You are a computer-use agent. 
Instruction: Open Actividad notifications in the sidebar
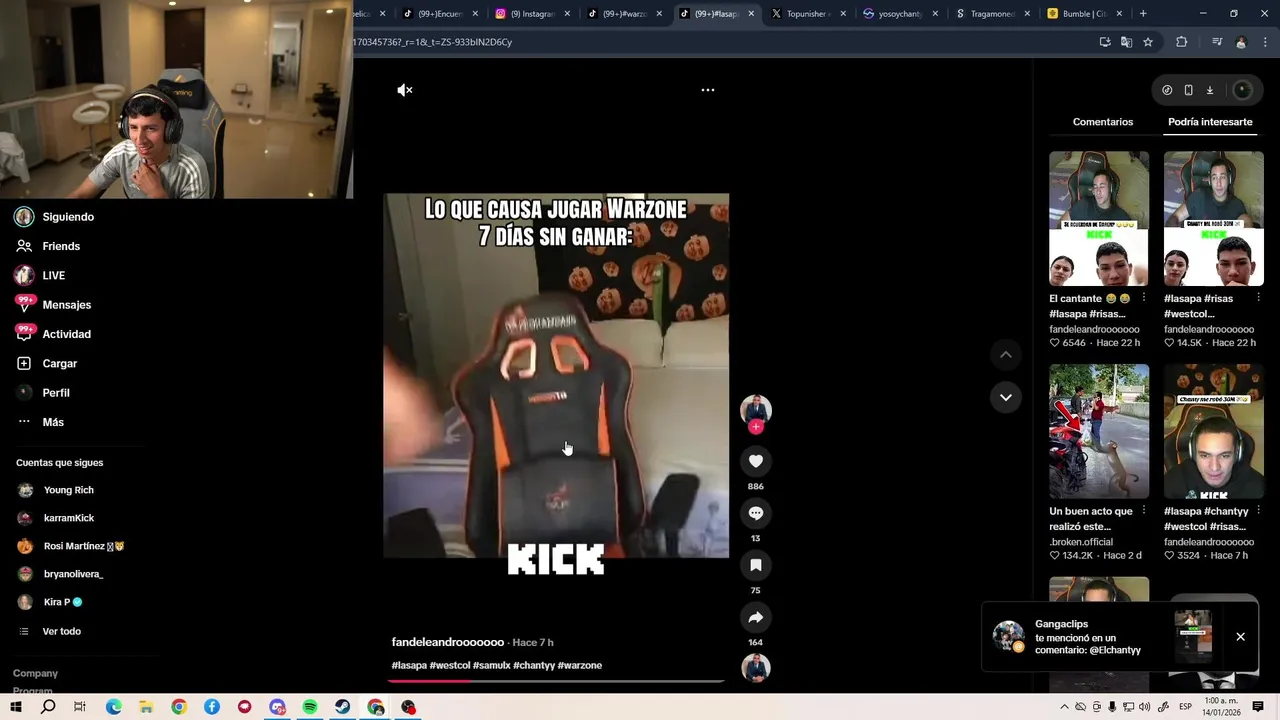(66, 334)
